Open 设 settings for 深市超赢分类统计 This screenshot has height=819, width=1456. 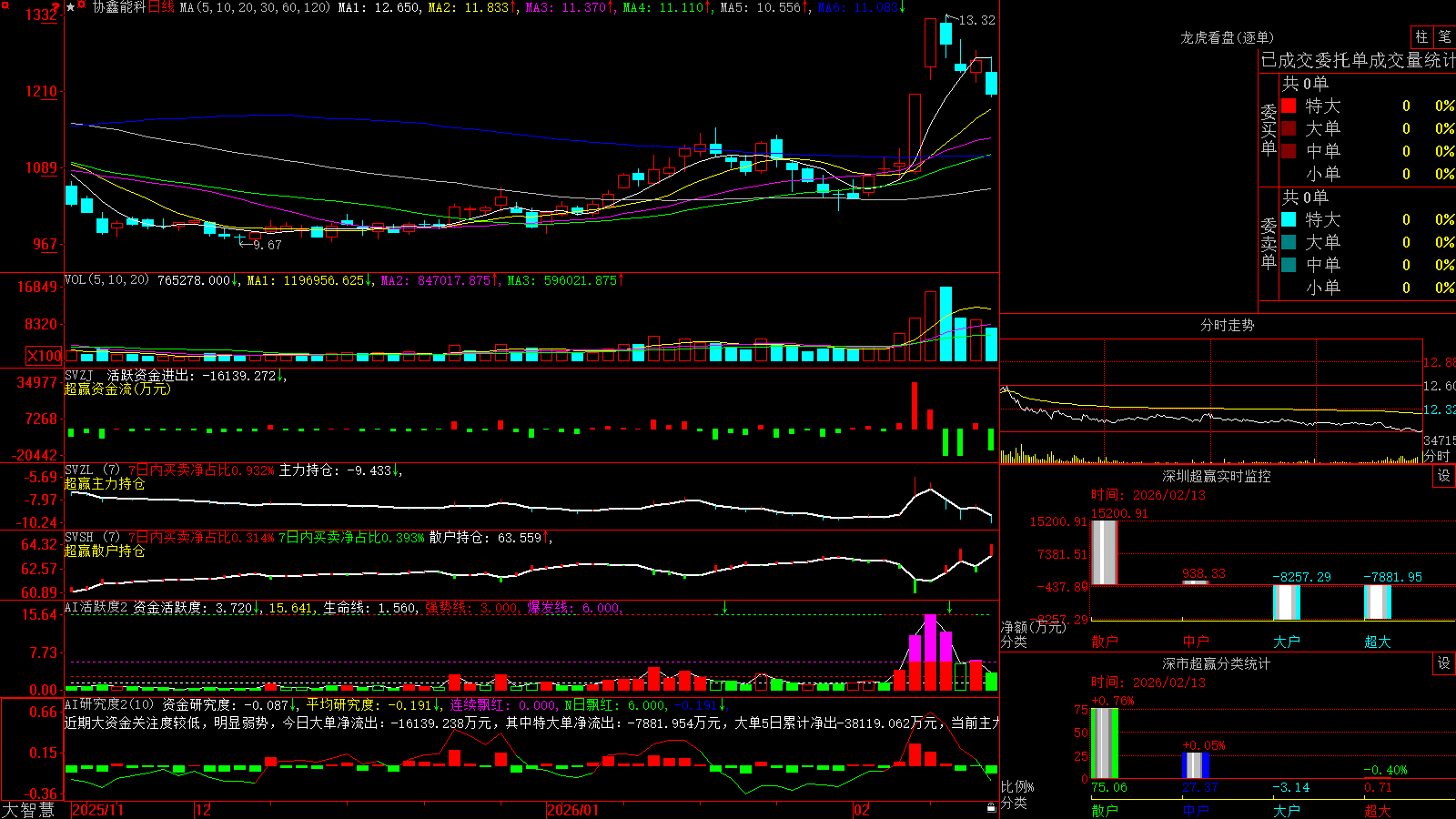[1444, 663]
